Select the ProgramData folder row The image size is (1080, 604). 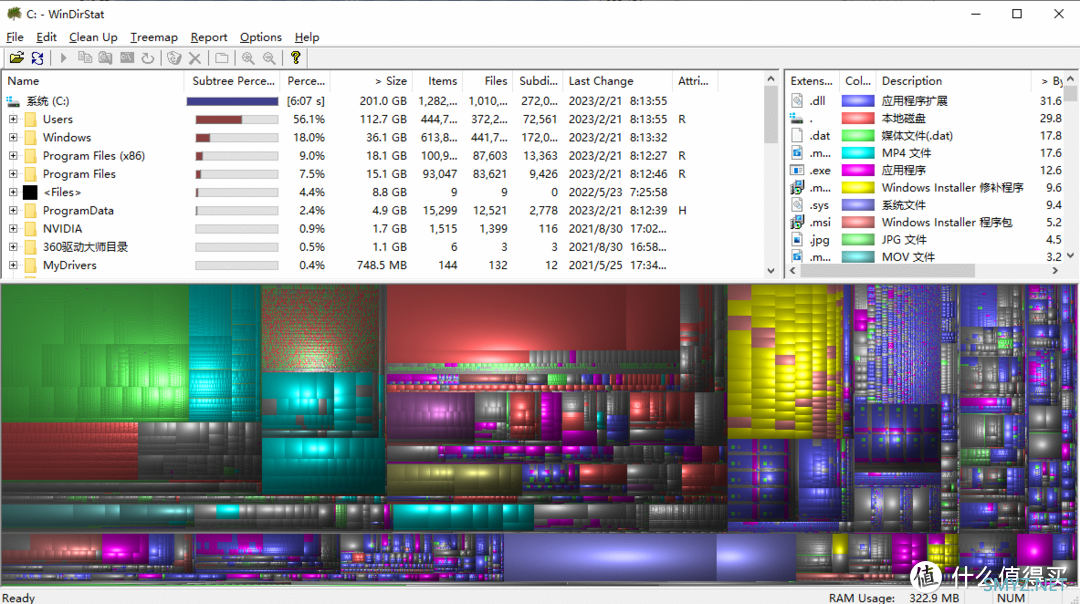click(x=78, y=211)
